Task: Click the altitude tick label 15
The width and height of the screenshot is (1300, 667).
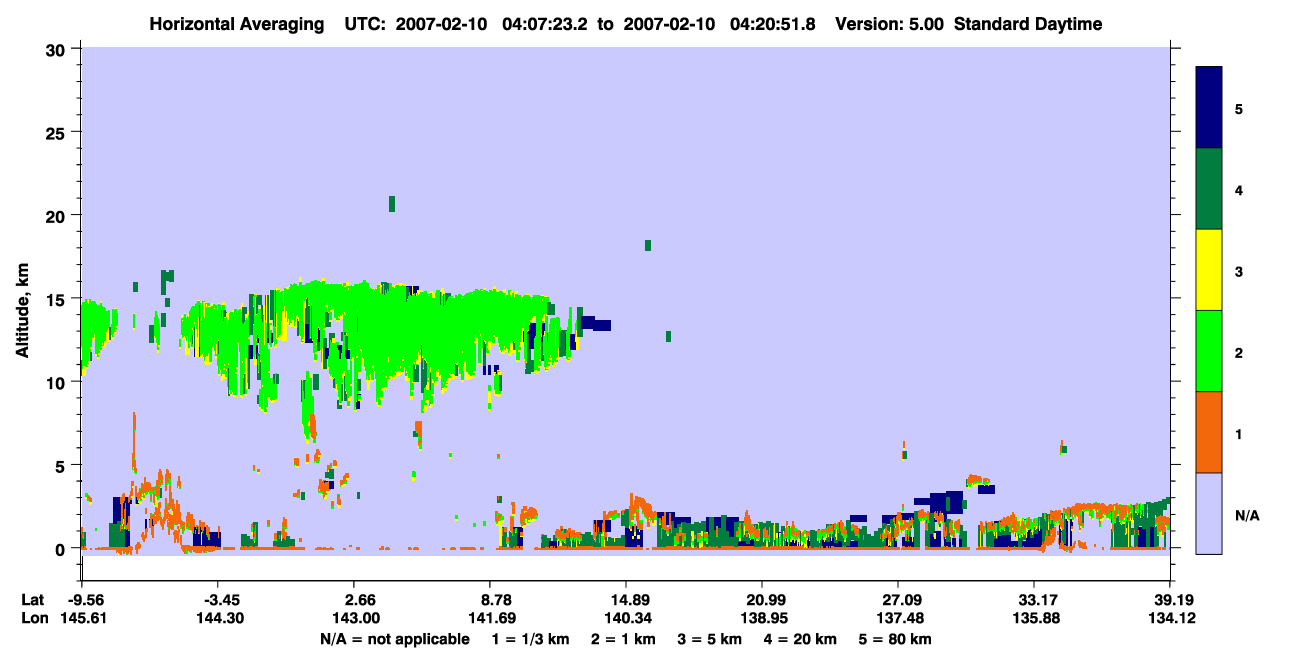Action: tap(58, 299)
